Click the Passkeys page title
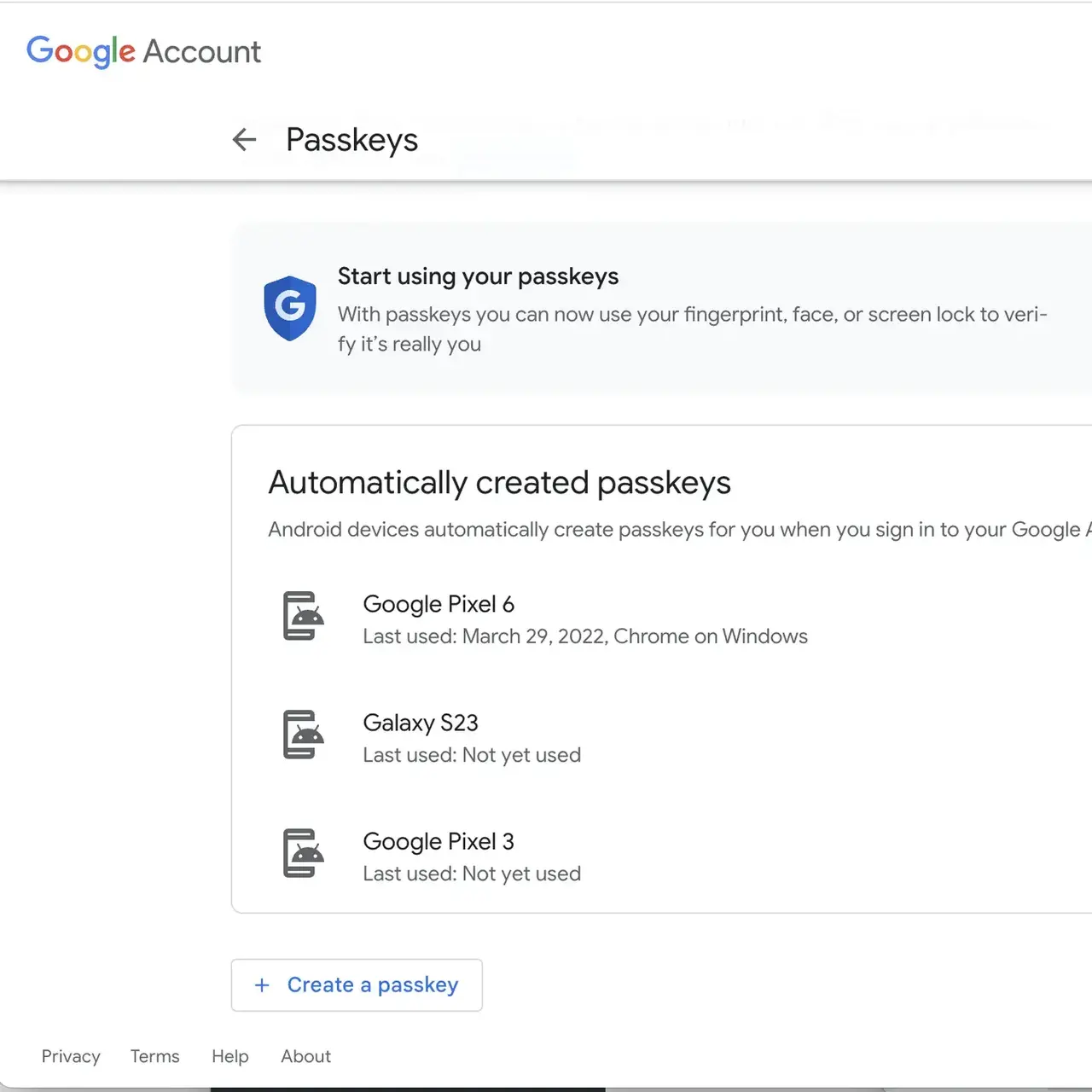The height and width of the screenshot is (1092, 1092). [351, 140]
